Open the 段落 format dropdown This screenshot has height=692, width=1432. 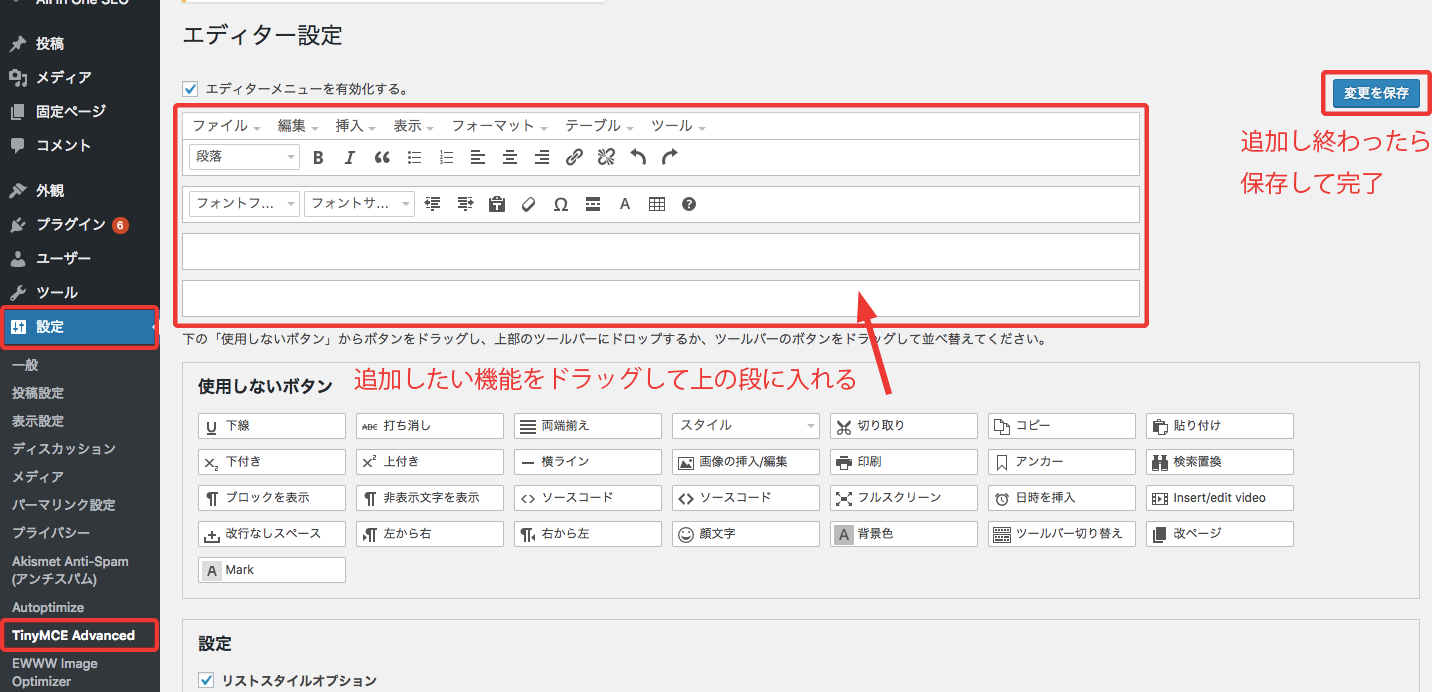tap(244, 157)
